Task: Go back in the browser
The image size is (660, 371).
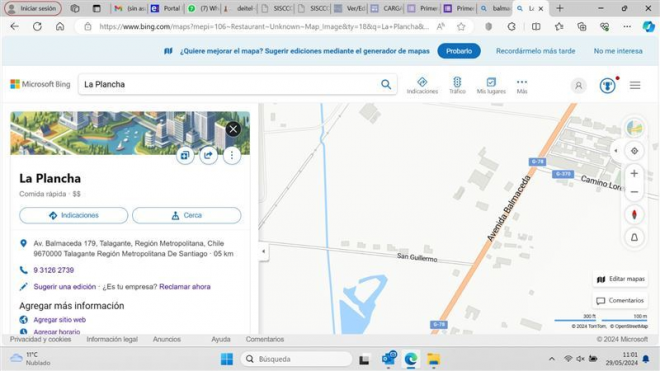Action: [x=14, y=27]
